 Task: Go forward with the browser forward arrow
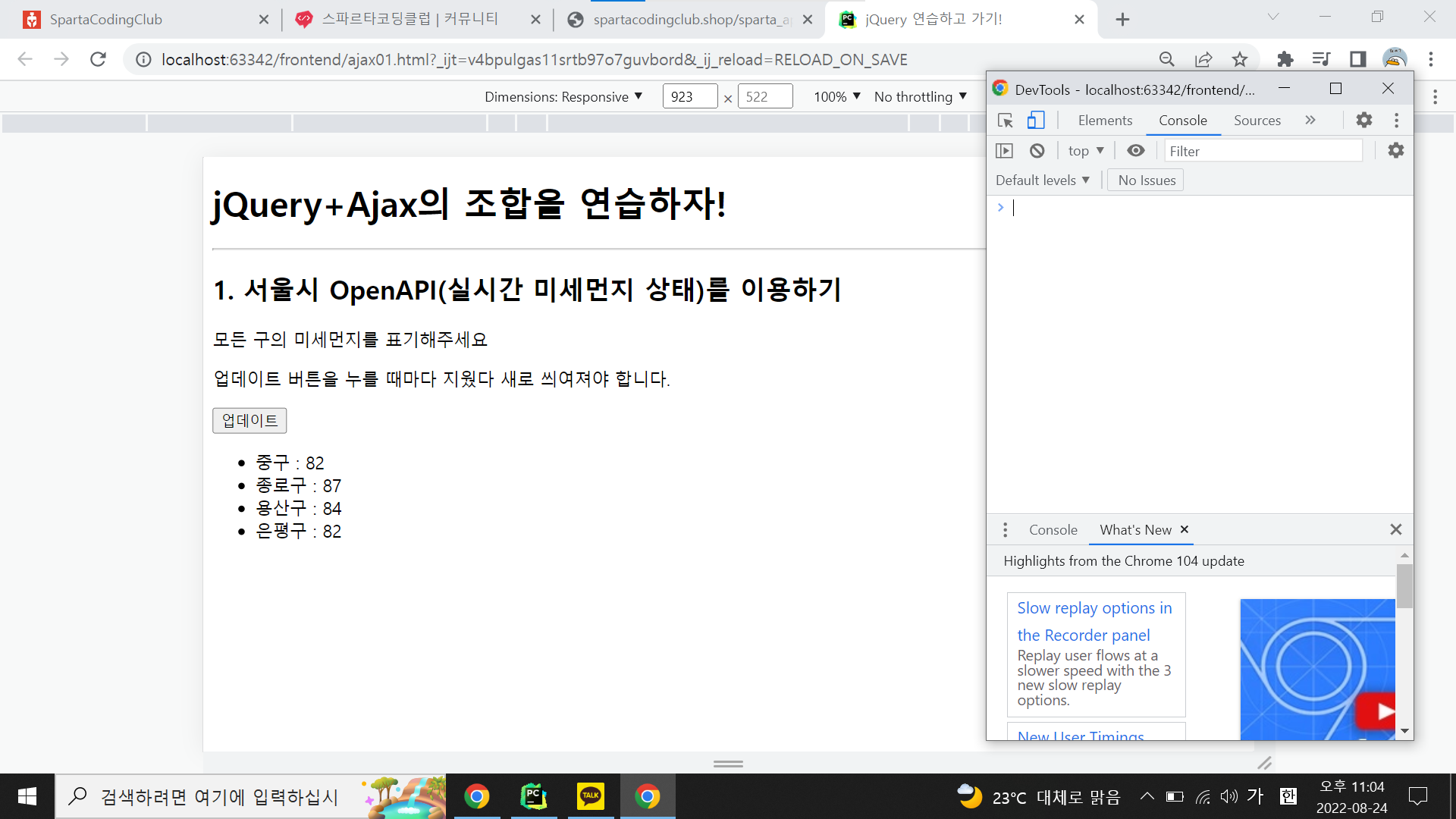click(x=61, y=59)
